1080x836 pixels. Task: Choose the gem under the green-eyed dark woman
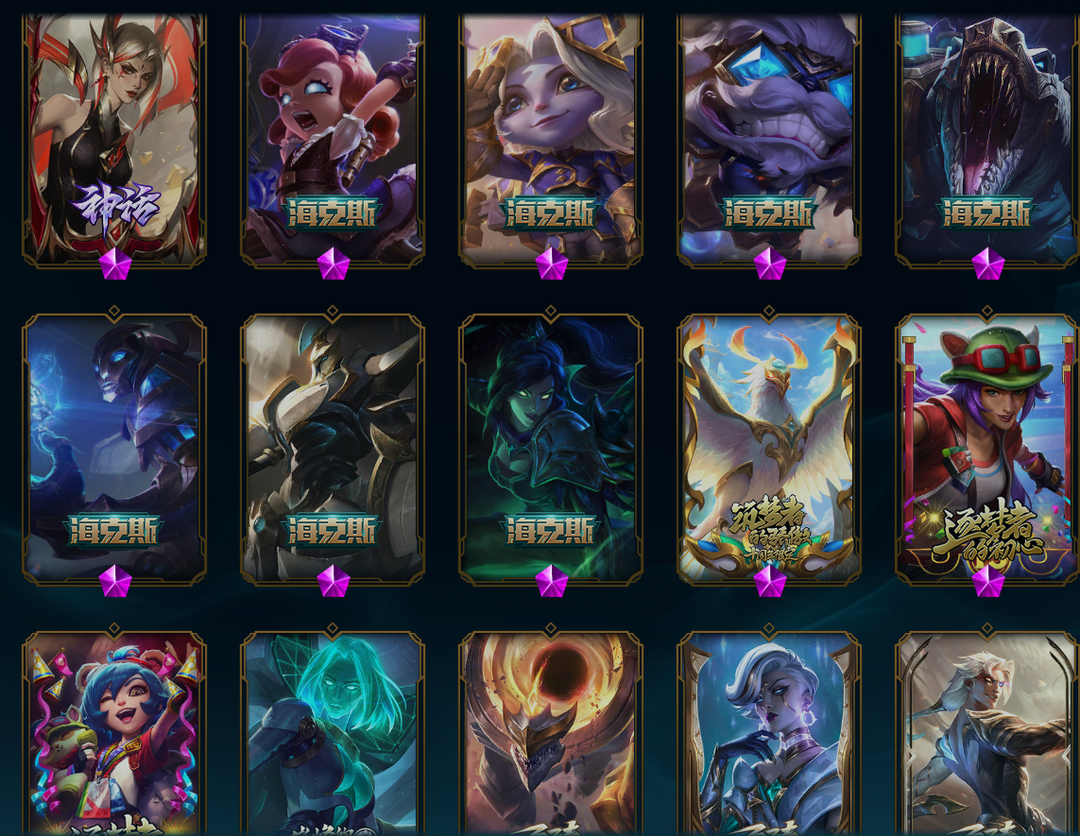pos(552,582)
